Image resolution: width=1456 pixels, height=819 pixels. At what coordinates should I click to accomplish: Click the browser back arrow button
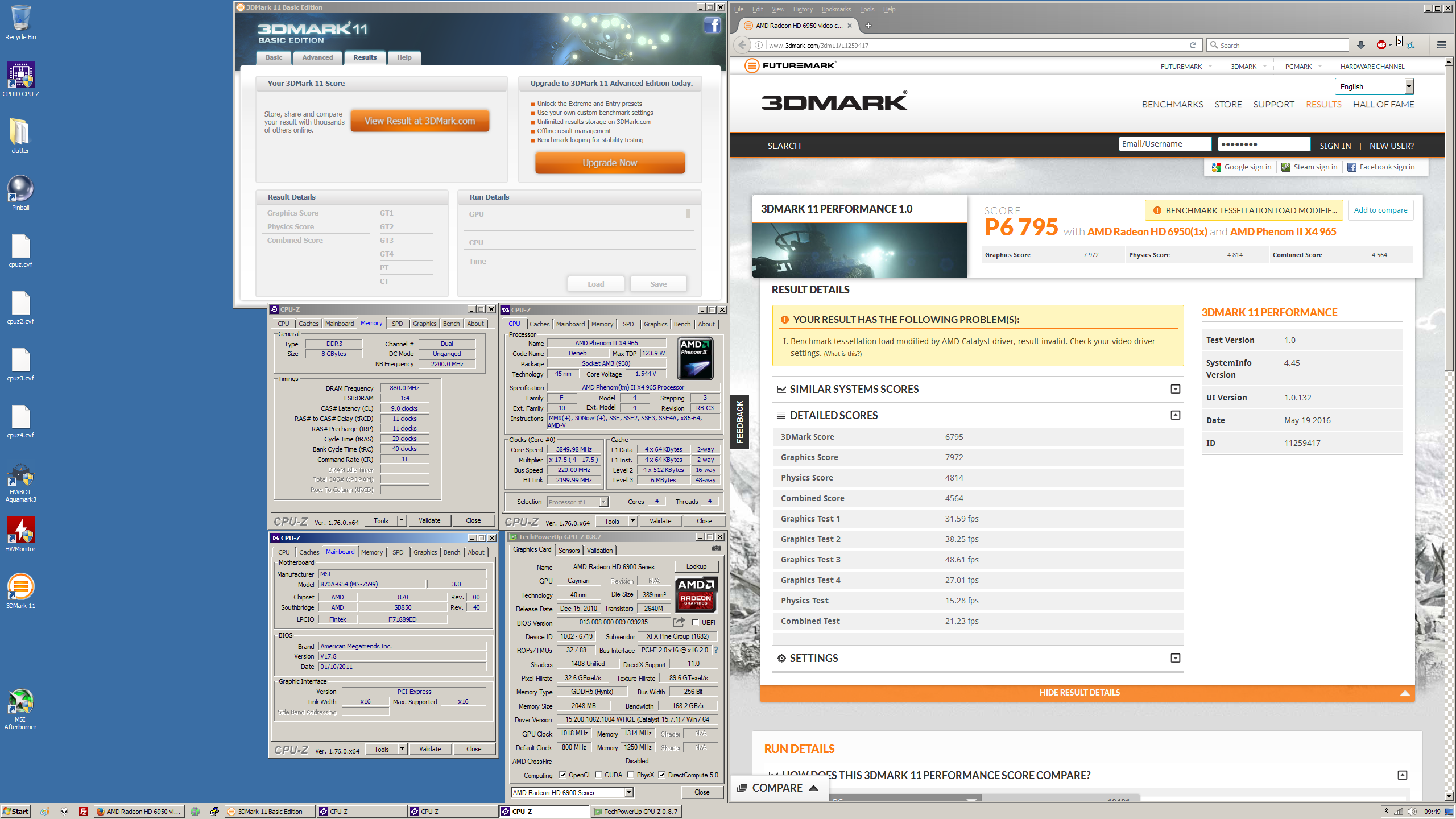pos(742,45)
